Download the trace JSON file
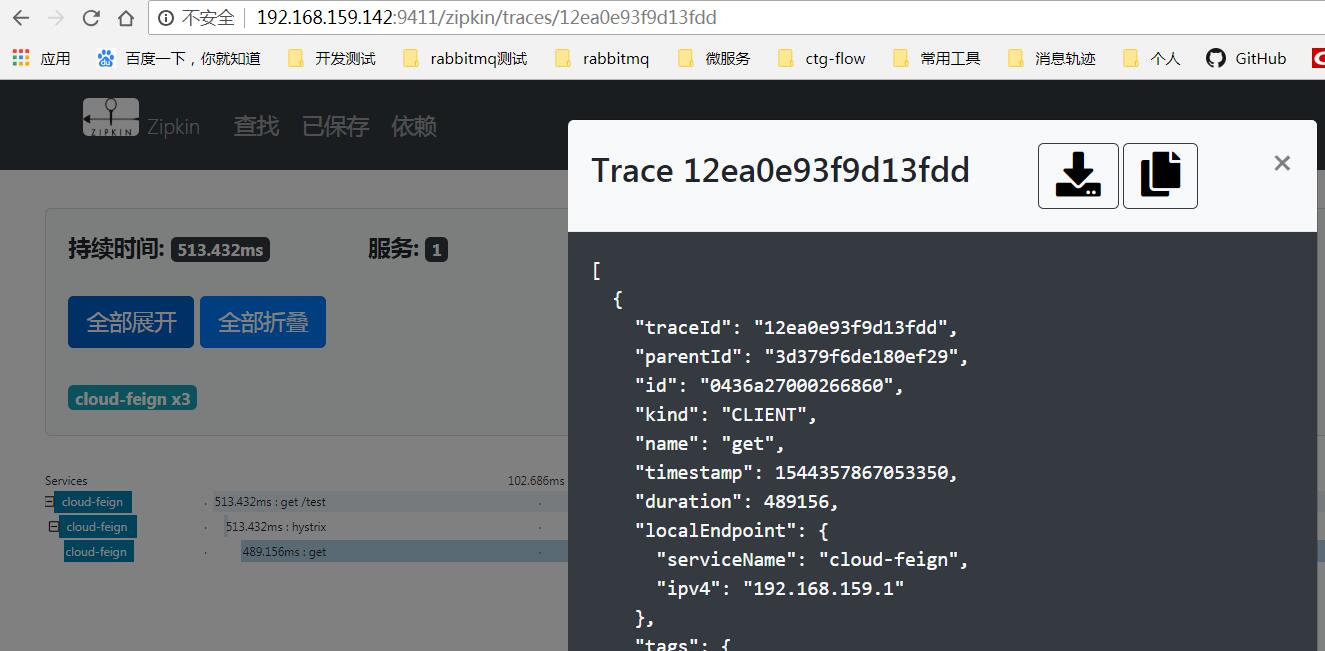Image resolution: width=1325 pixels, height=651 pixels. click(1078, 176)
